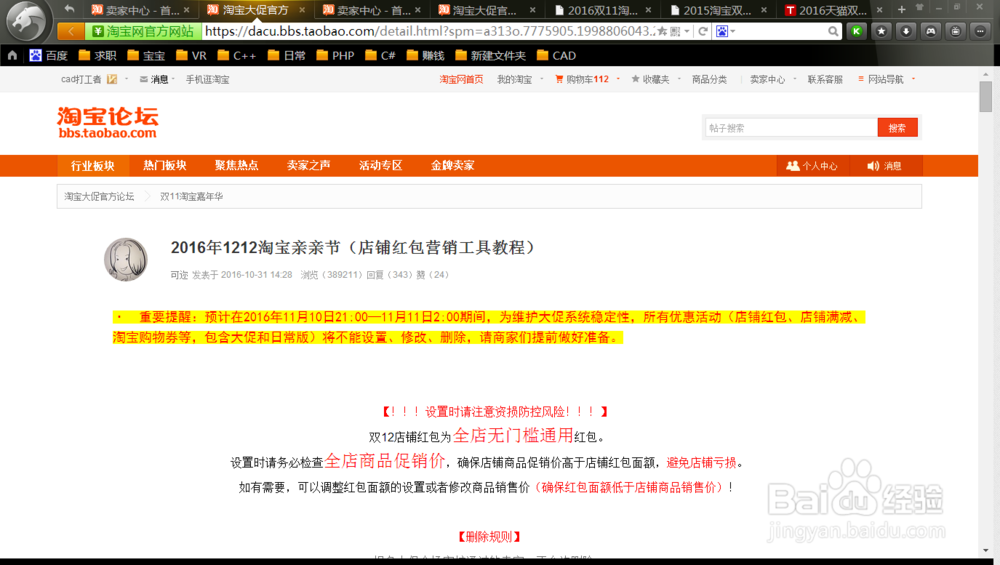Screen dimensions: 1000x565
Task: Click the page vertical scrollbar thumb
Action: point(986,97)
